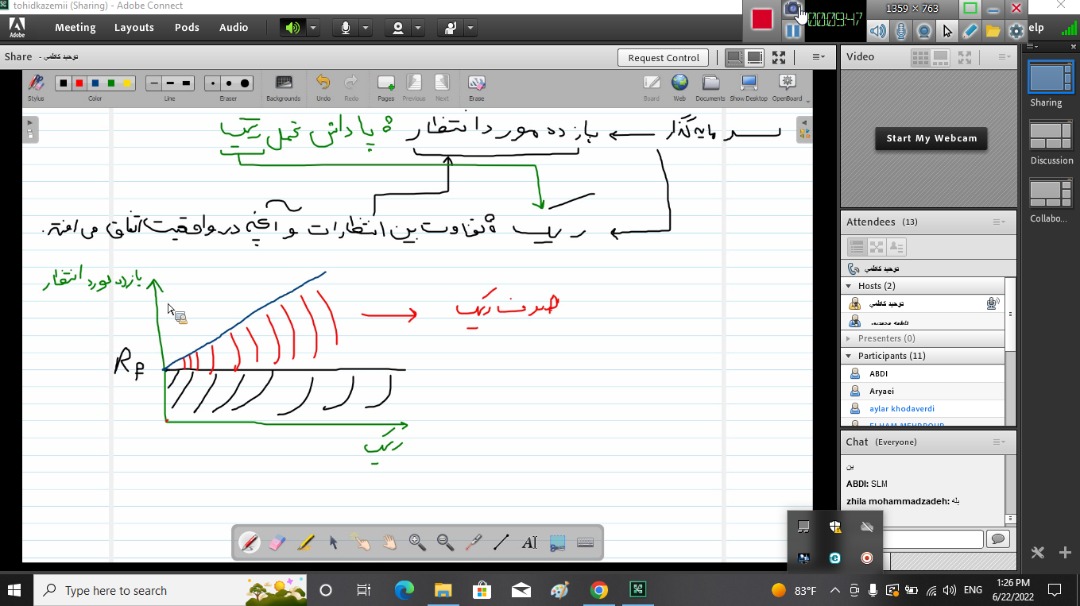This screenshot has width=1080, height=606.
Task: Open microphone options dropdown arrow
Action: click(x=366, y=28)
